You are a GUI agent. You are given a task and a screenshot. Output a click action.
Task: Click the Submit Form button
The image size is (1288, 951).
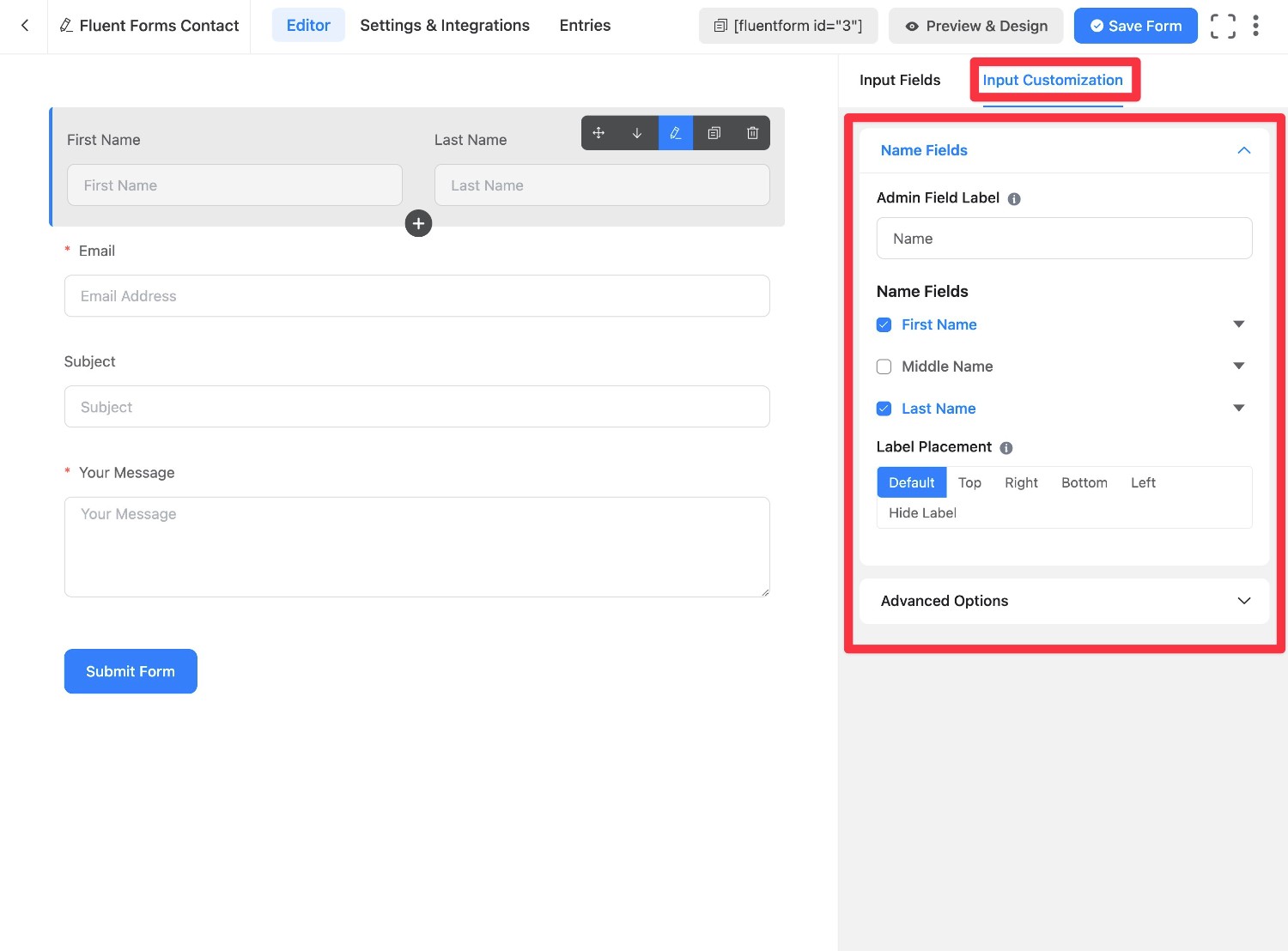131,671
